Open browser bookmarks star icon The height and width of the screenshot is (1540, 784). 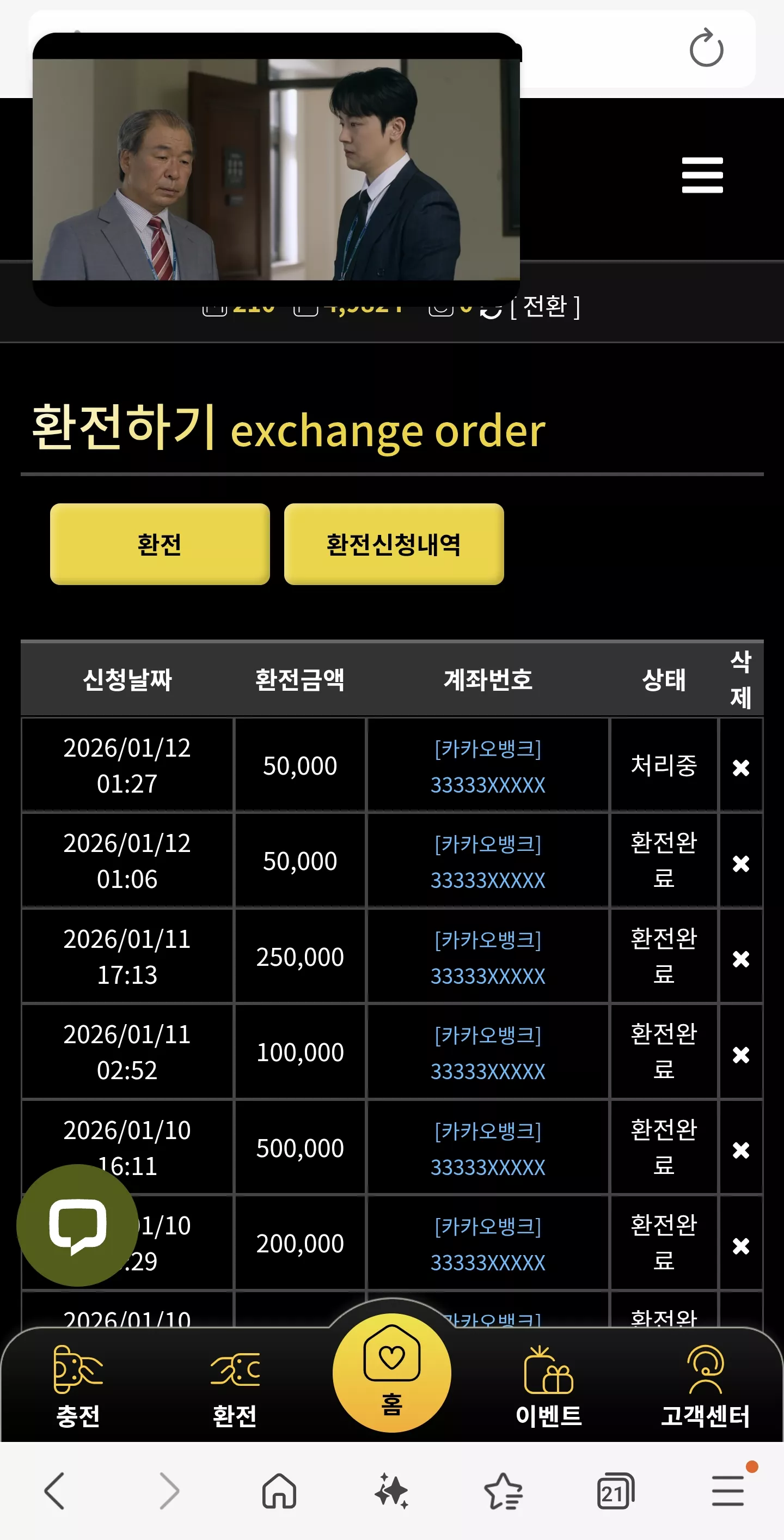(x=503, y=1491)
